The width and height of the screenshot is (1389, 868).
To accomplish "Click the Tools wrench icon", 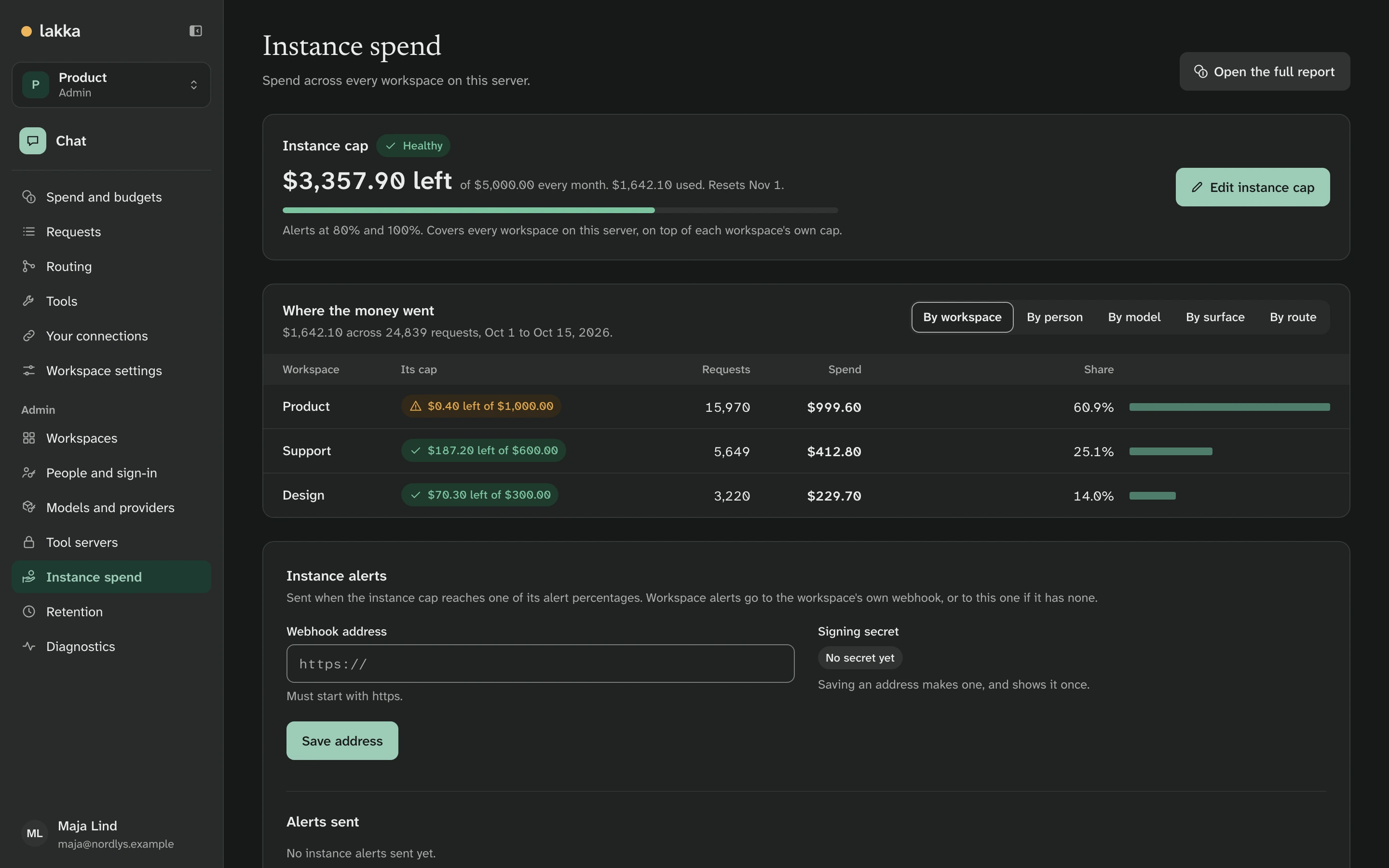I will click(29, 301).
